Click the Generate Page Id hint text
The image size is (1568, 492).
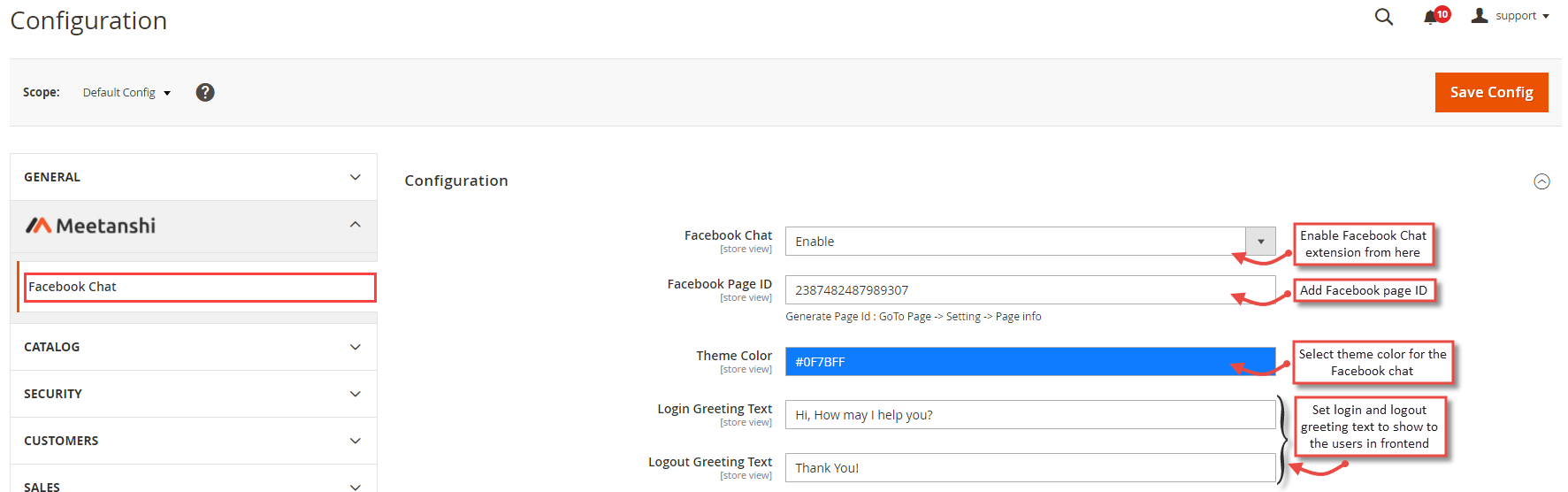[914, 317]
